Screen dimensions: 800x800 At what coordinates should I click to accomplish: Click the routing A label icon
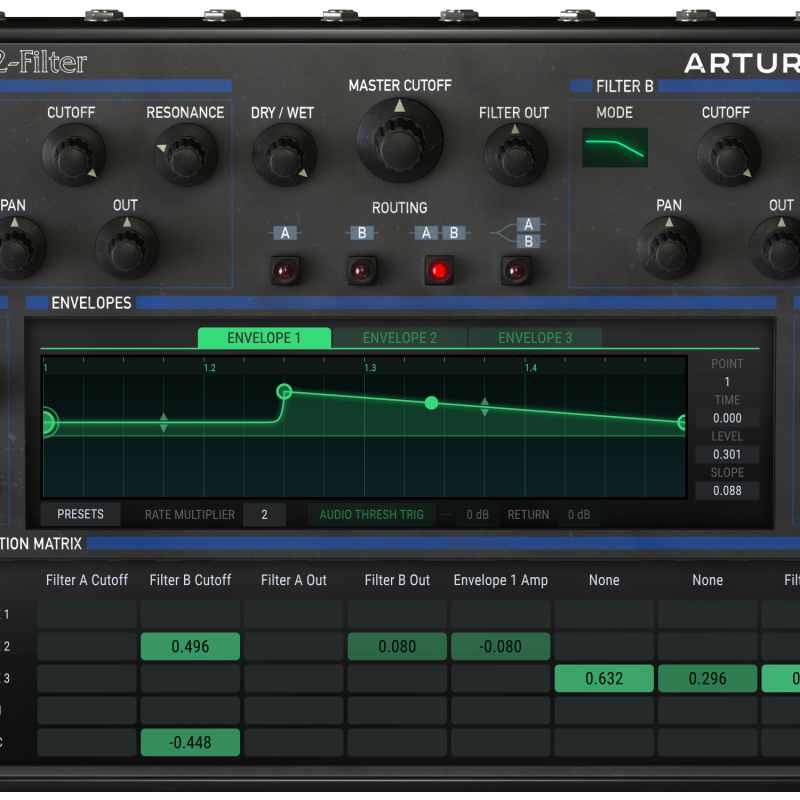point(285,233)
